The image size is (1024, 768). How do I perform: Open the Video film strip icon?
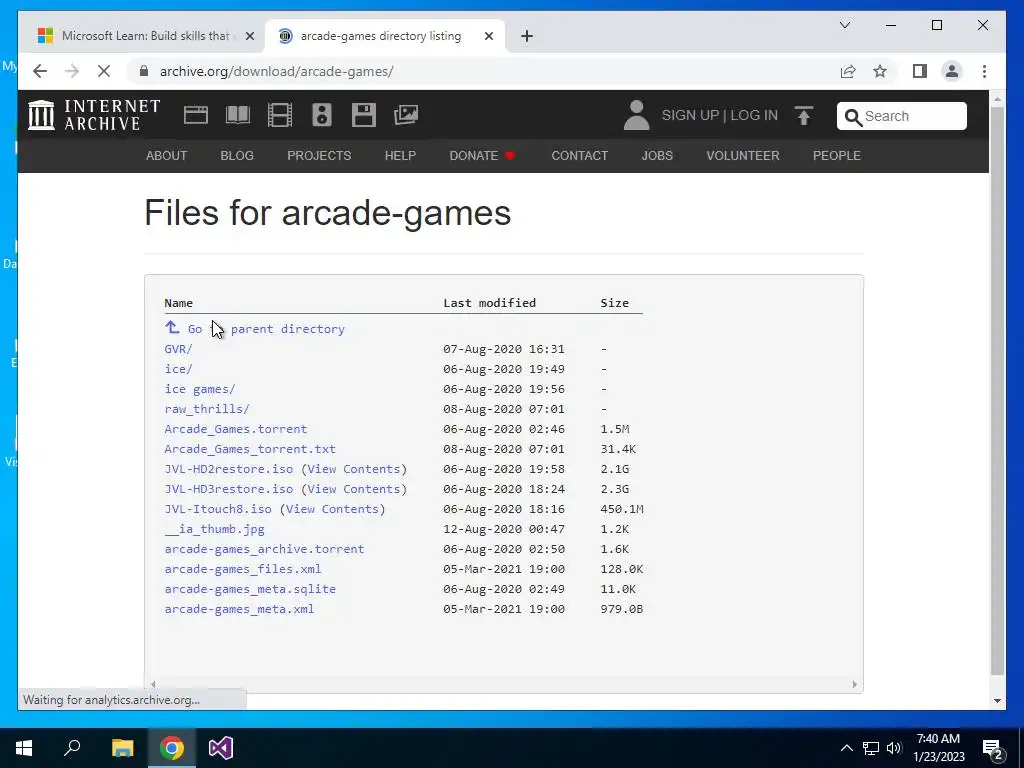280,115
